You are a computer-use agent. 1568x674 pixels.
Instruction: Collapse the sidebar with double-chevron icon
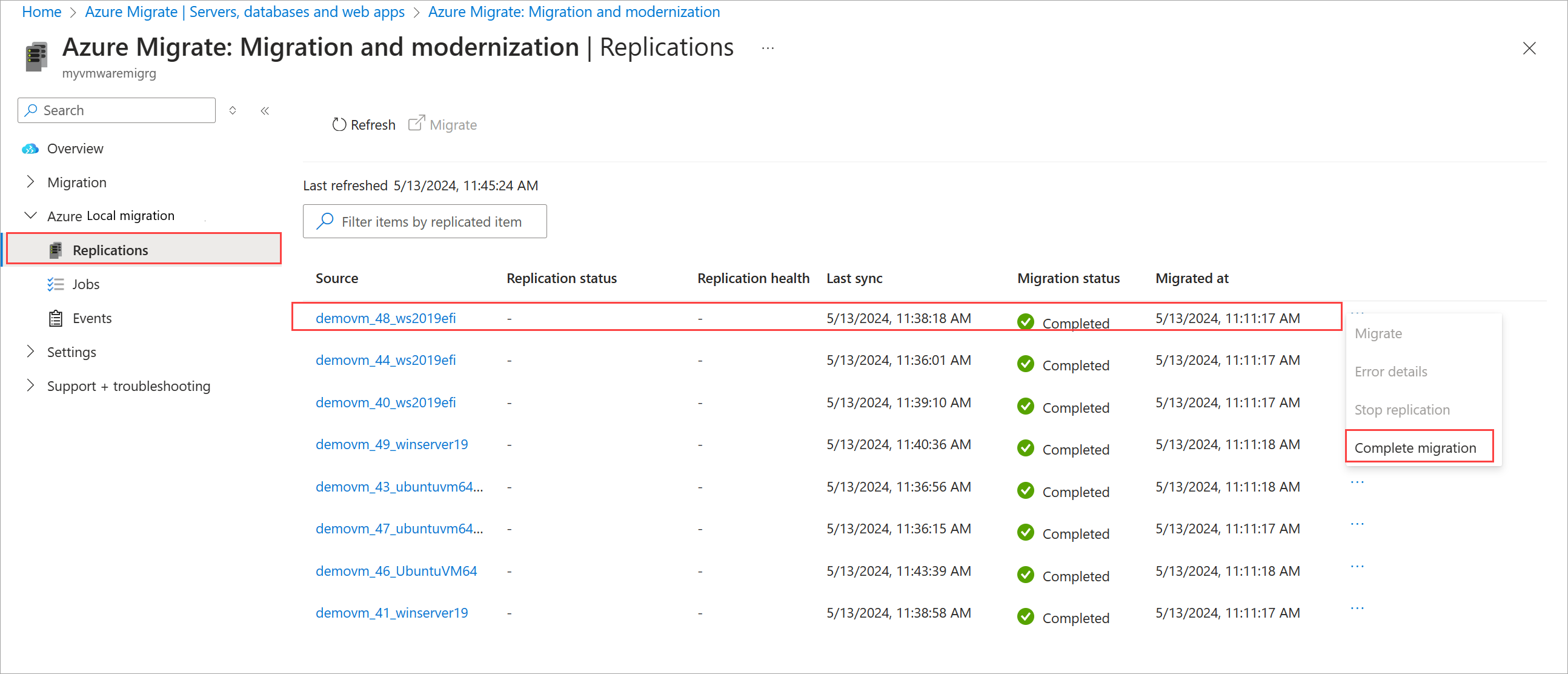point(265,111)
